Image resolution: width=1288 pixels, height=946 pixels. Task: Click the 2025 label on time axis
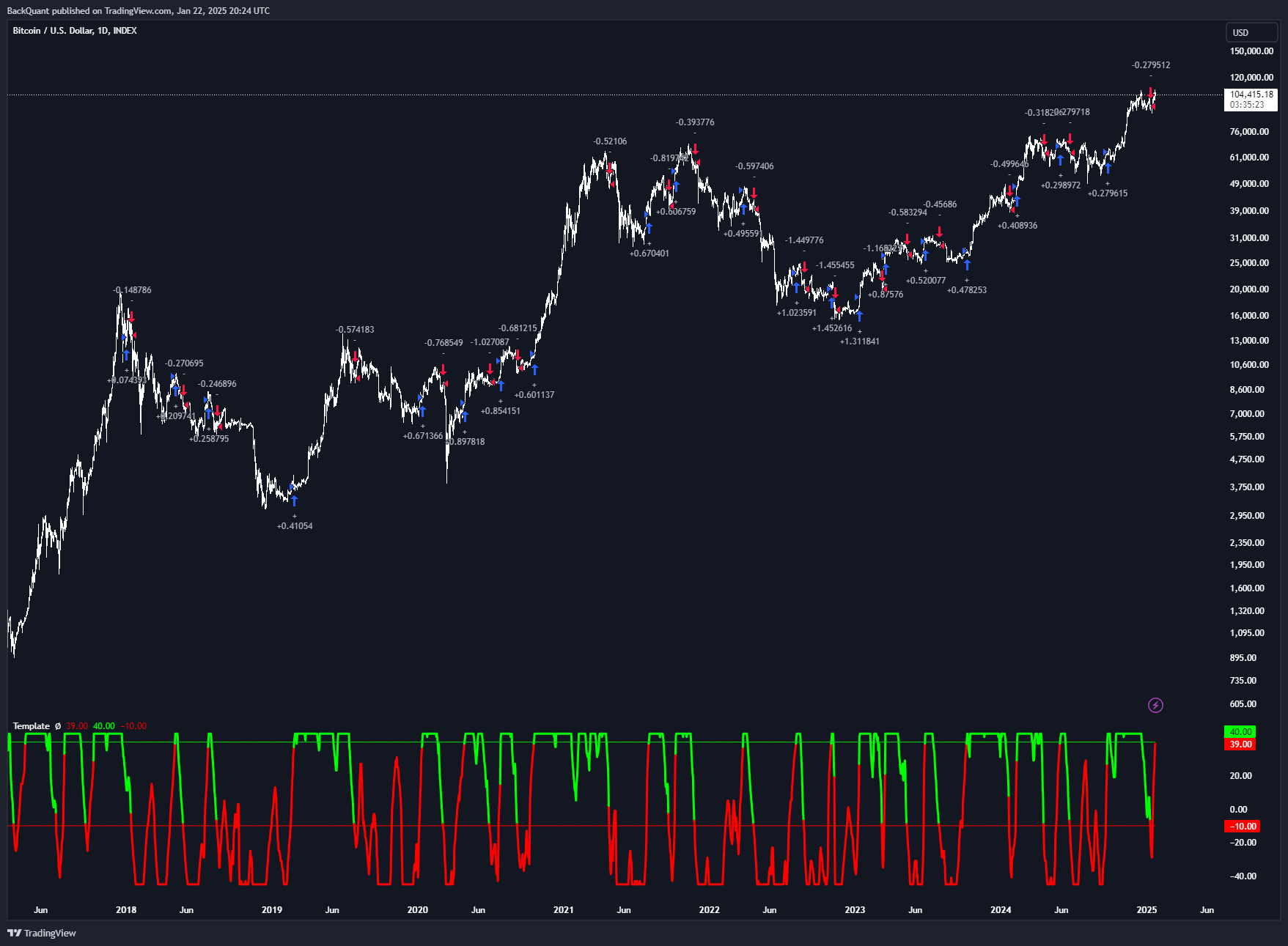pos(1147,910)
